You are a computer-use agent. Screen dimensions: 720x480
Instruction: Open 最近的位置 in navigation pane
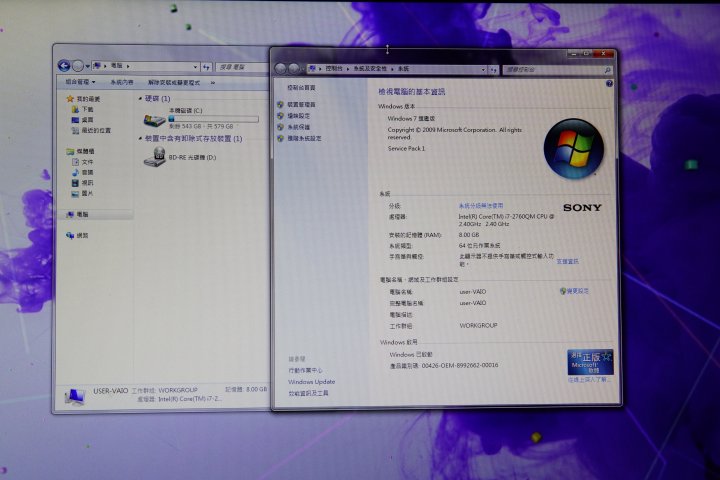91,130
